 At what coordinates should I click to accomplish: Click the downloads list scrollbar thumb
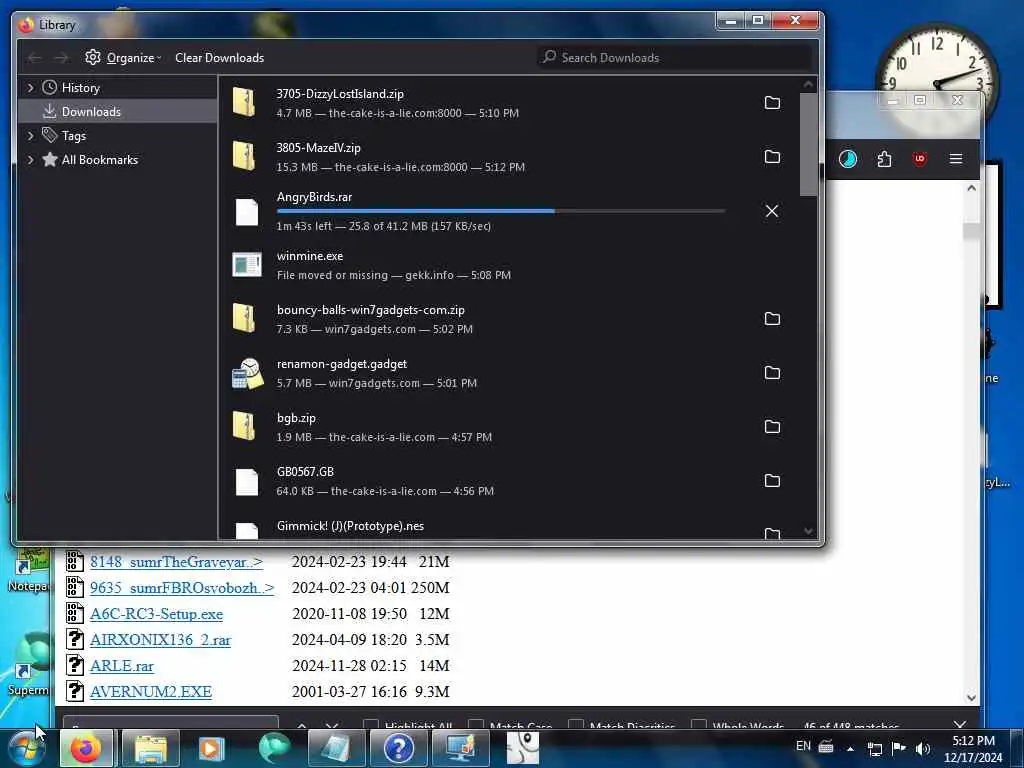click(x=808, y=144)
